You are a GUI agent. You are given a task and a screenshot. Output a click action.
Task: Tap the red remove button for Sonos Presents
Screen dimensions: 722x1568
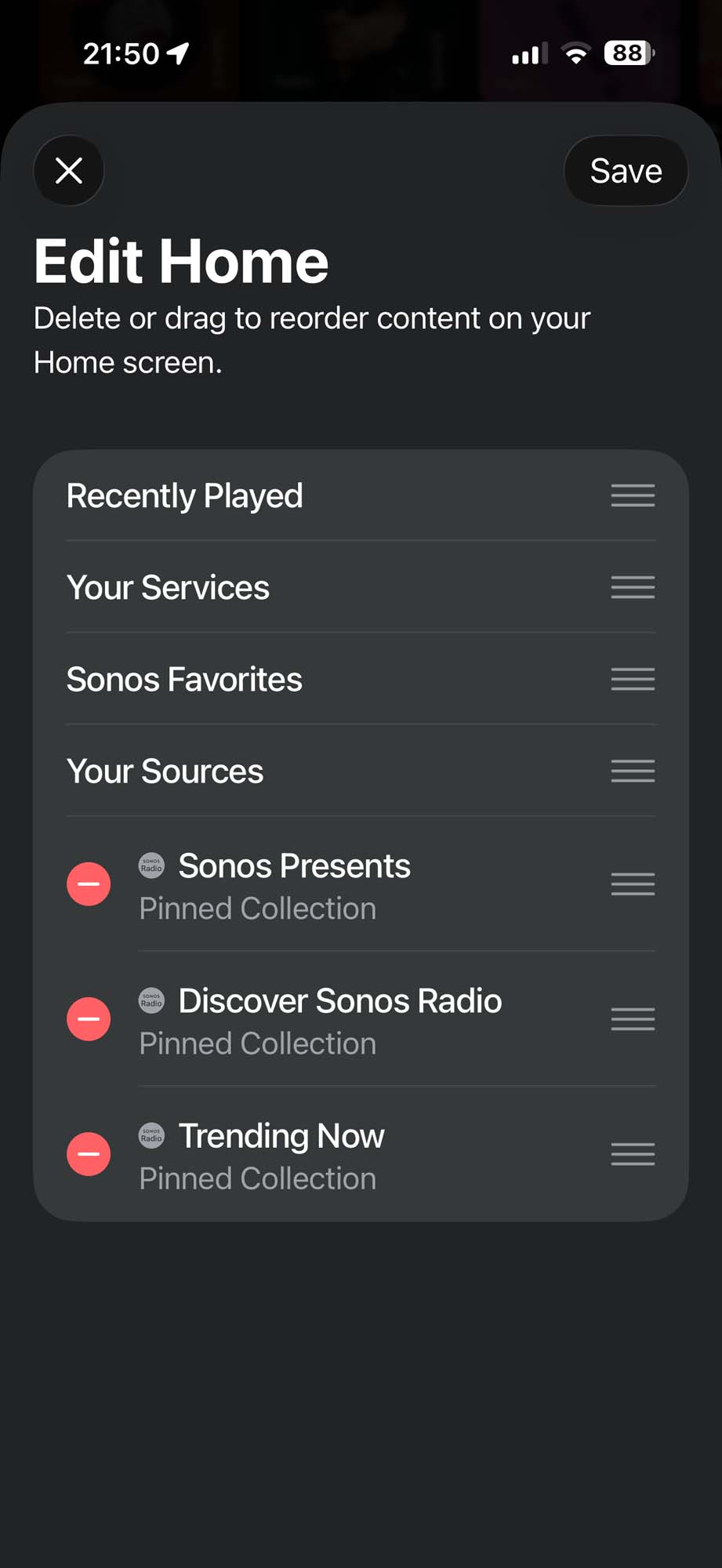tap(89, 884)
